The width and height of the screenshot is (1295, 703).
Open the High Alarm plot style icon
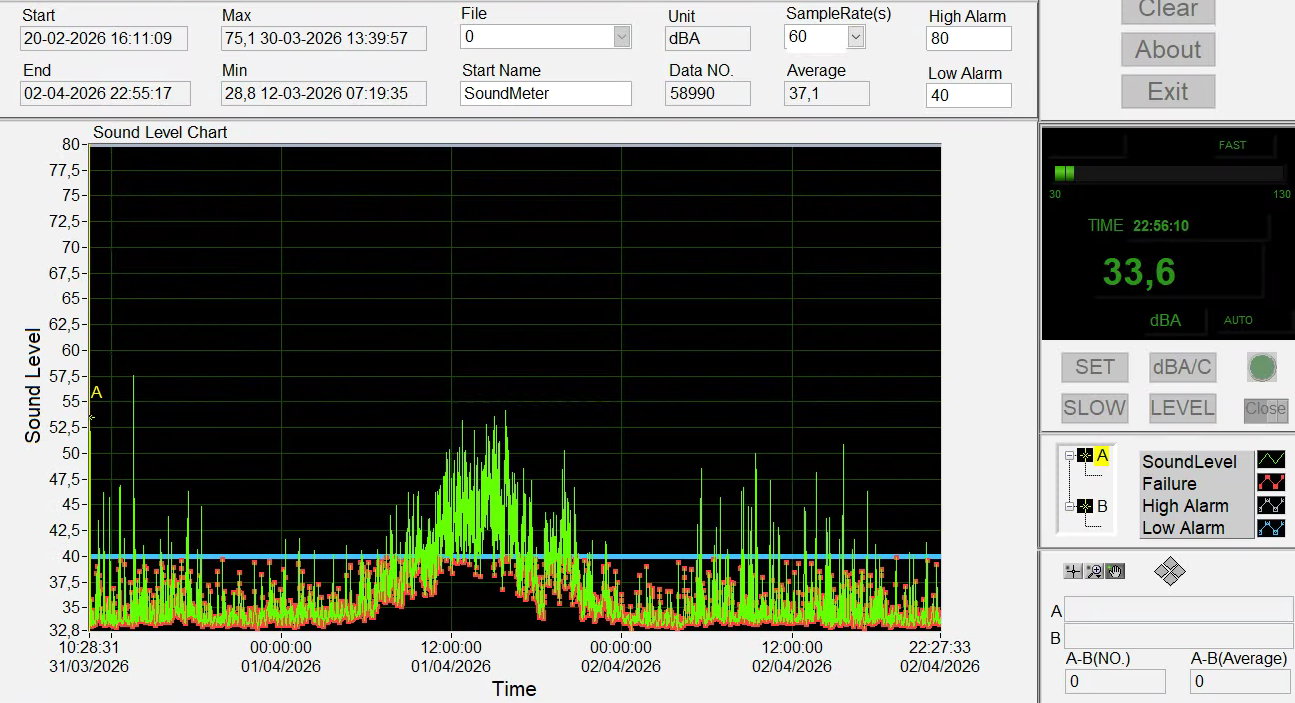click(x=1271, y=505)
